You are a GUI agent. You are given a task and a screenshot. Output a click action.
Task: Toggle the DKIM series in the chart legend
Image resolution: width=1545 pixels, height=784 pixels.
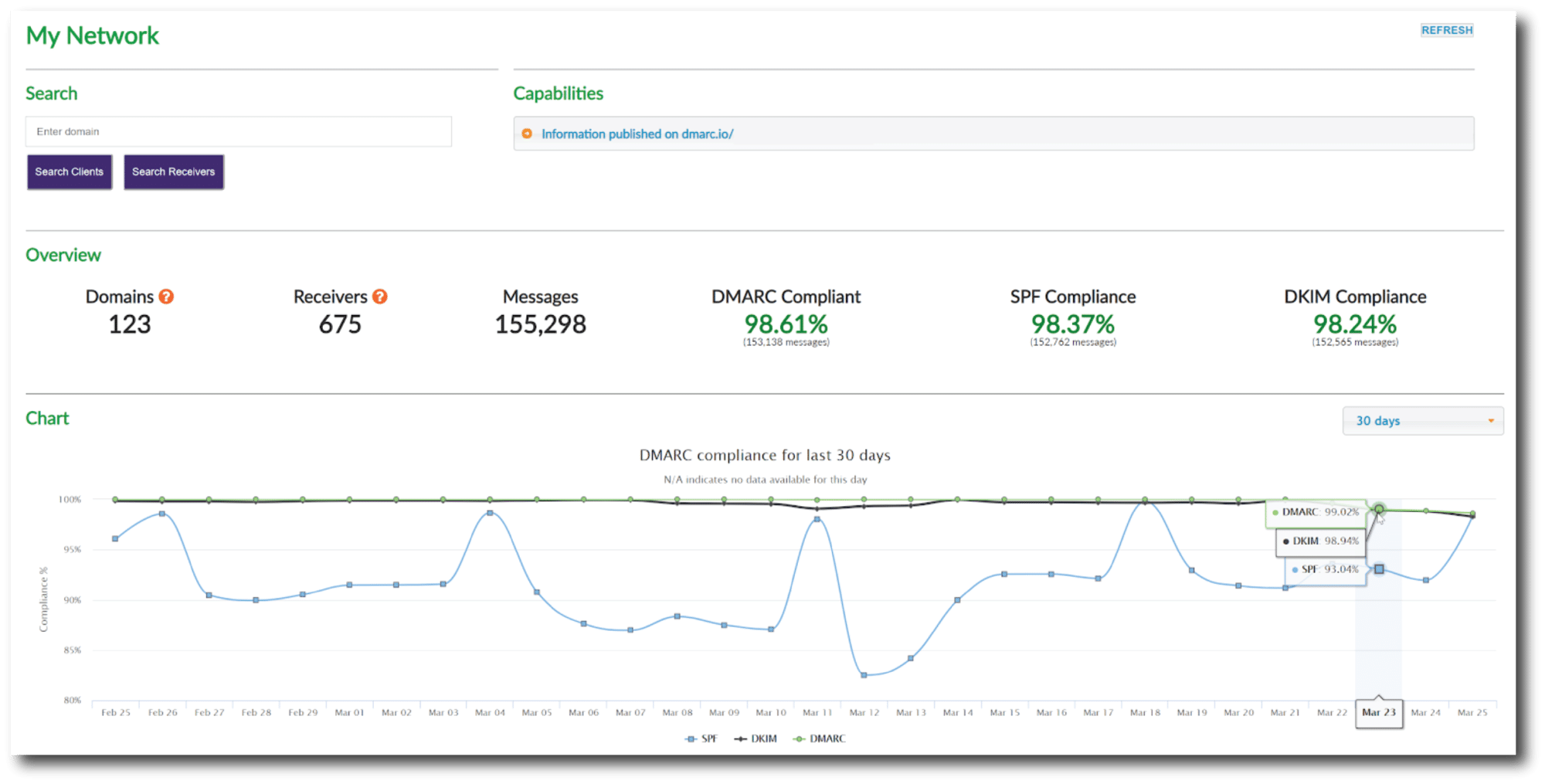point(756,738)
